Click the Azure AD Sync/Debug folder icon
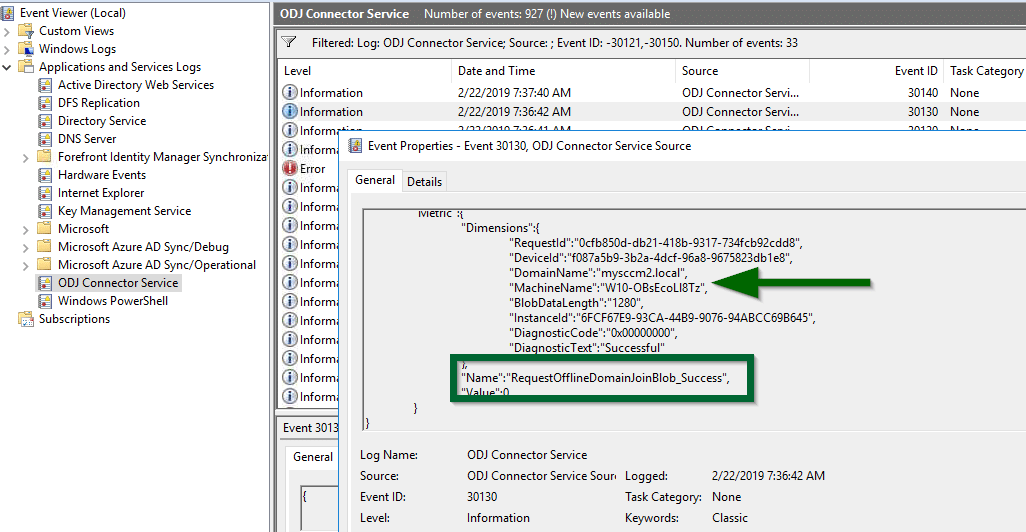The image size is (1026, 532). tap(44, 247)
